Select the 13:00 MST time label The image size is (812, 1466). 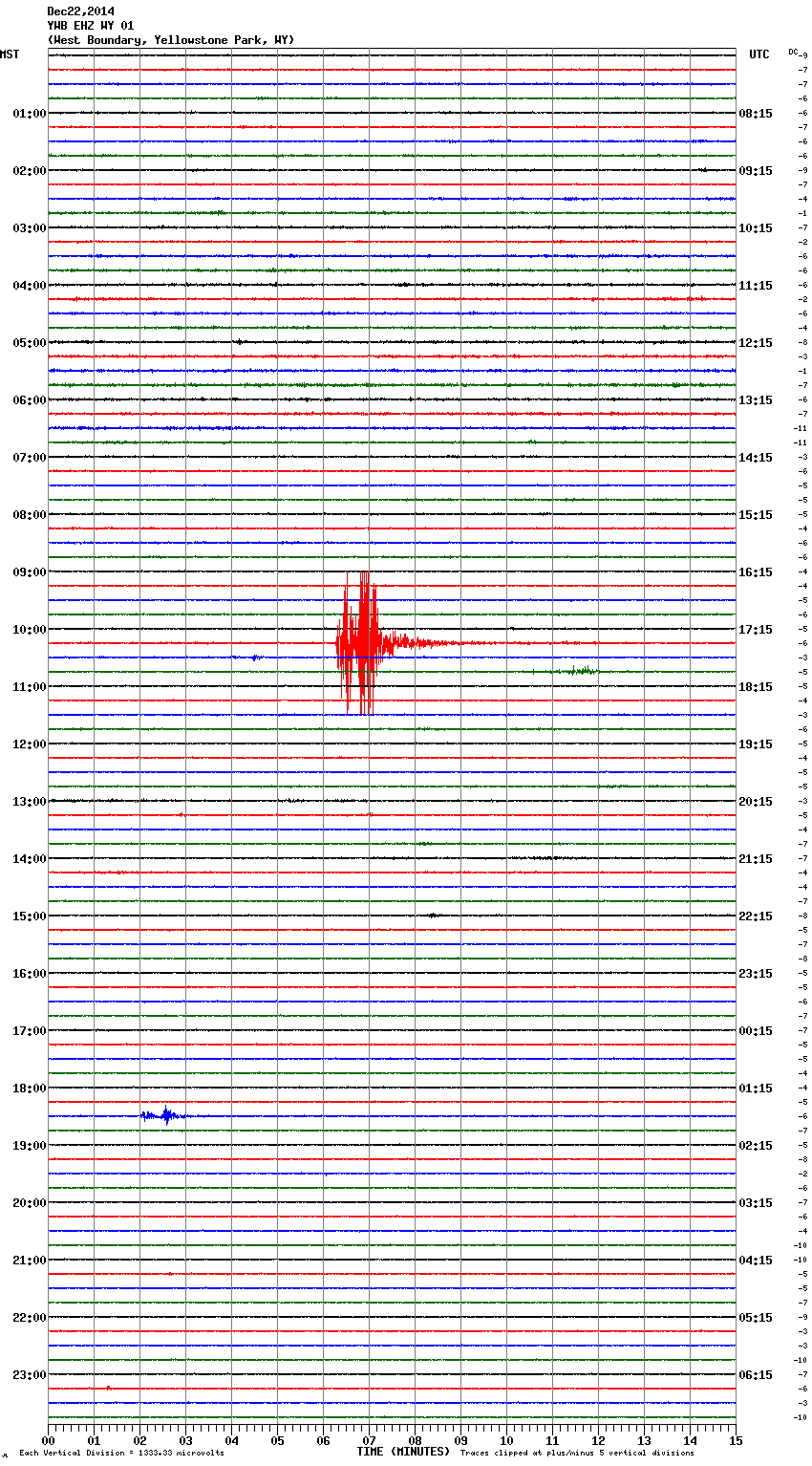coord(29,802)
